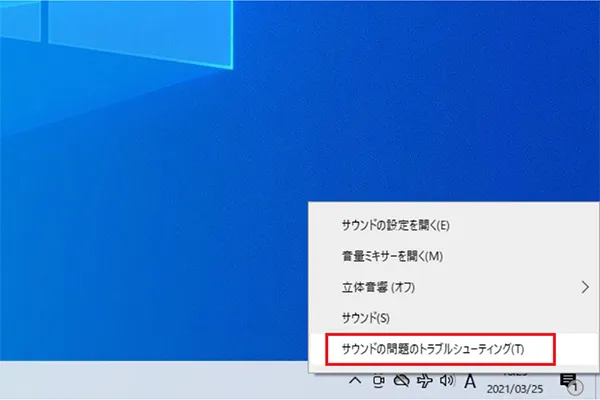The height and width of the screenshot is (400, 600).
Task: Click the speaker volume tray icon
Action: pyautogui.click(x=447, y=380)
